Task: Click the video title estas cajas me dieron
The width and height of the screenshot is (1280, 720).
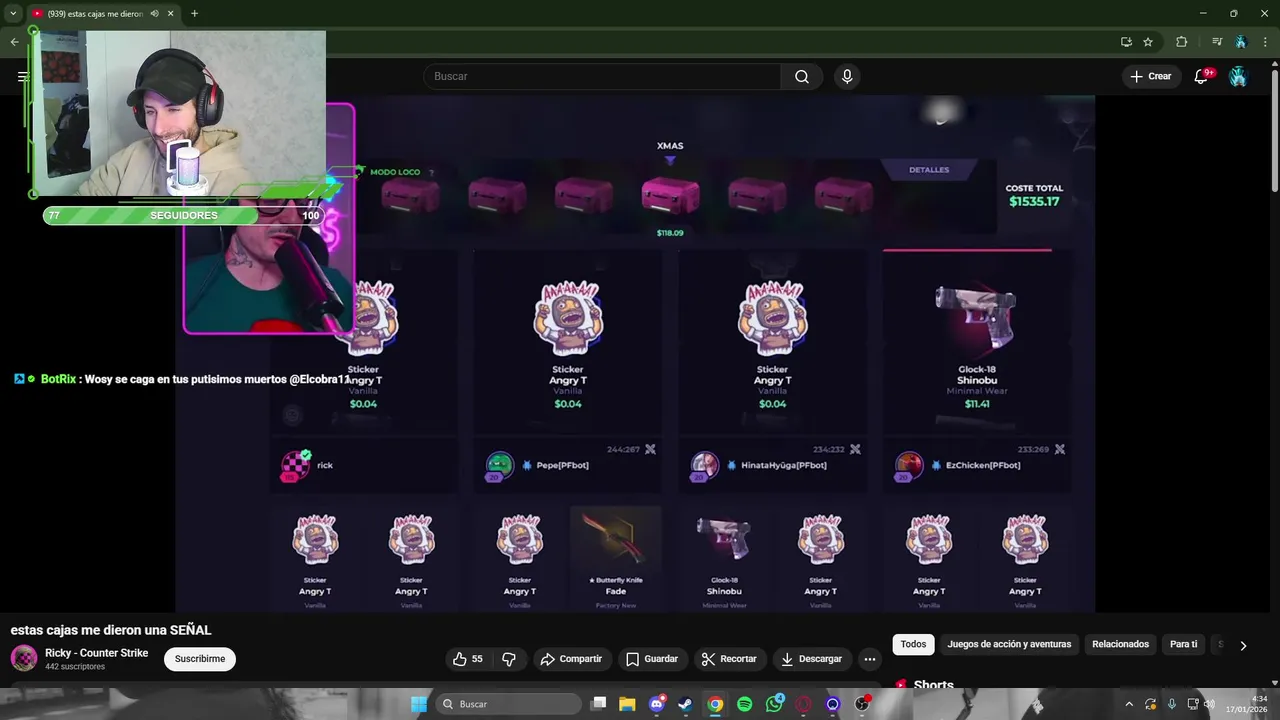Action: click(x=111, y=630)
